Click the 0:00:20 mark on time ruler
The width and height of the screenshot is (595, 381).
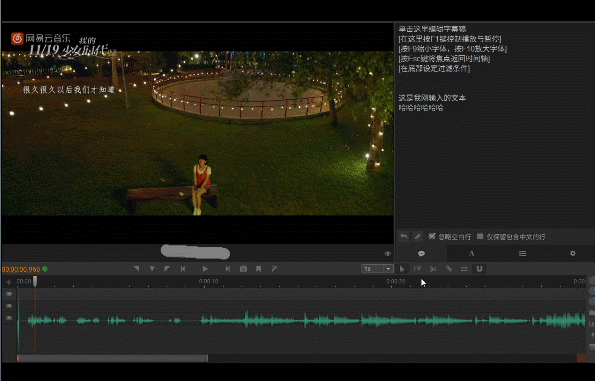tap(395, 281)
